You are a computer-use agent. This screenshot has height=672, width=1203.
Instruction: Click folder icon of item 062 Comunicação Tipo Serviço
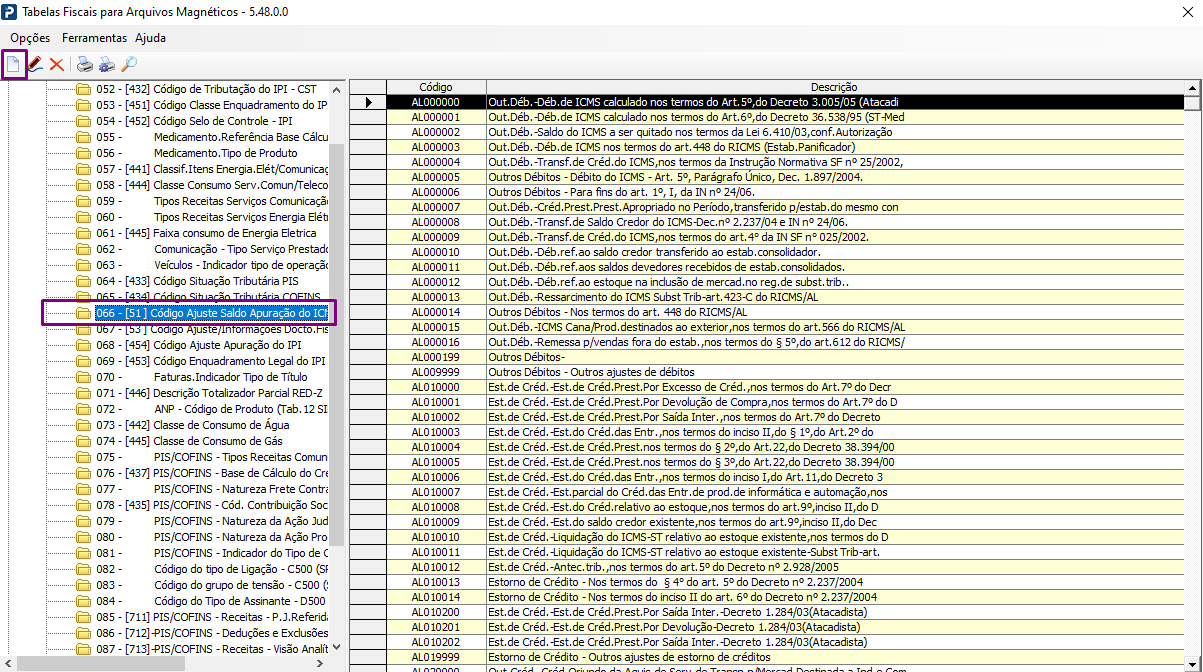pyautogui.click(x=83, y=249)
